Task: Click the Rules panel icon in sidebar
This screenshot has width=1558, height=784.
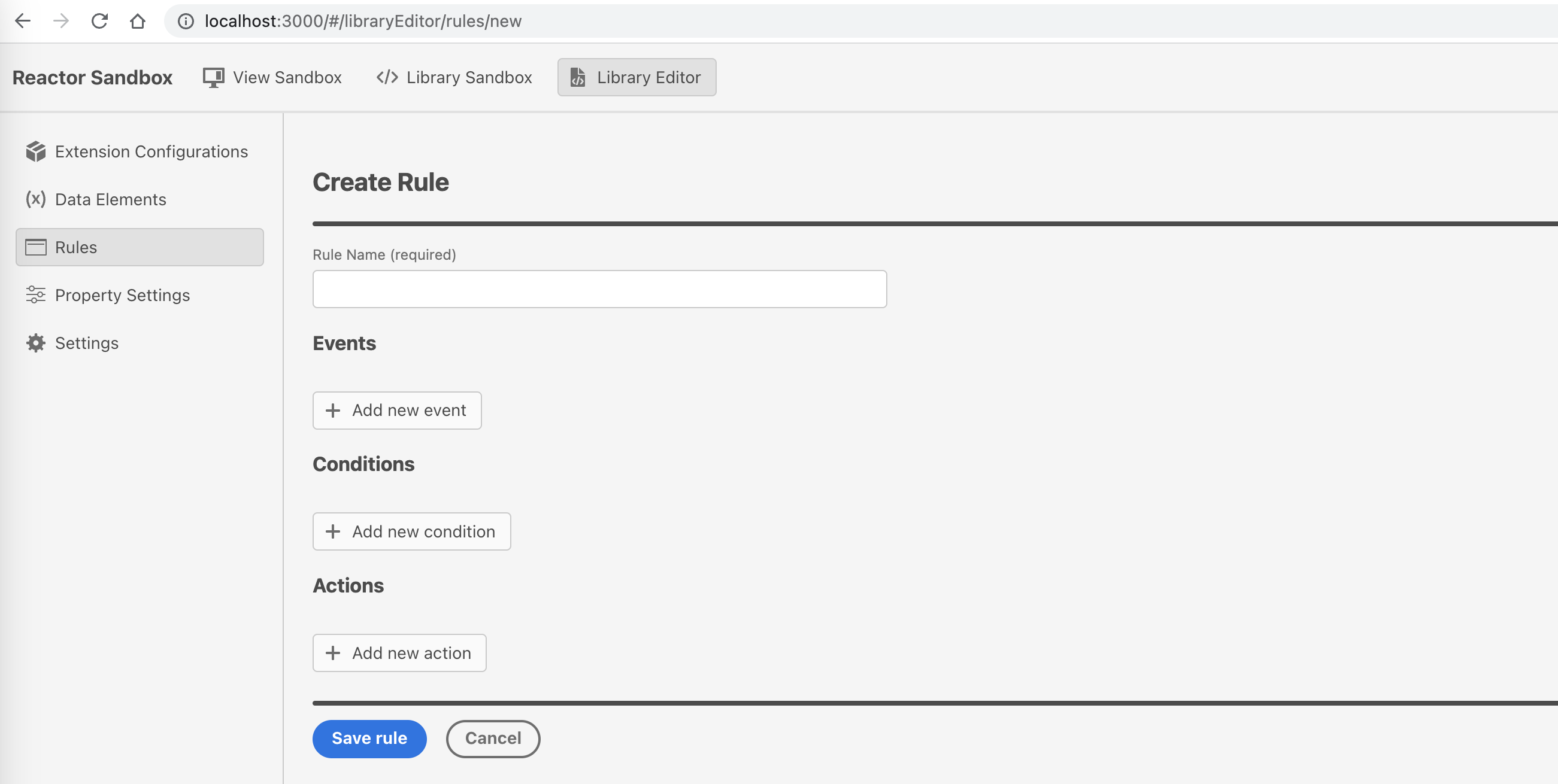Action: coord(37,247)
